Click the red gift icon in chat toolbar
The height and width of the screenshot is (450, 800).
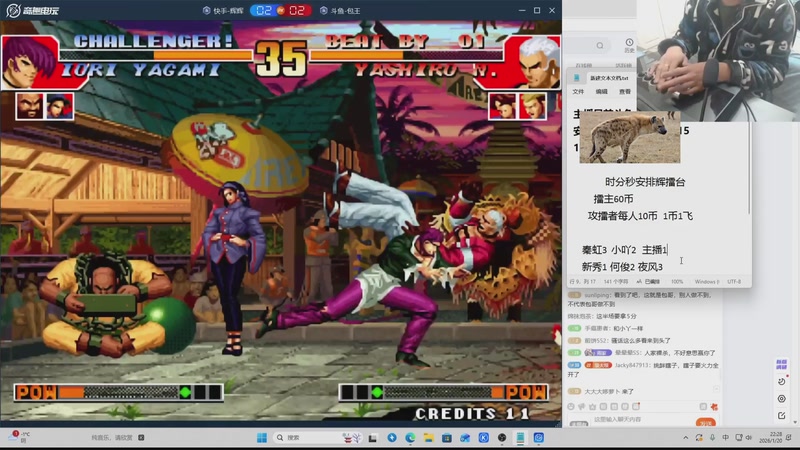pos(714,407)
